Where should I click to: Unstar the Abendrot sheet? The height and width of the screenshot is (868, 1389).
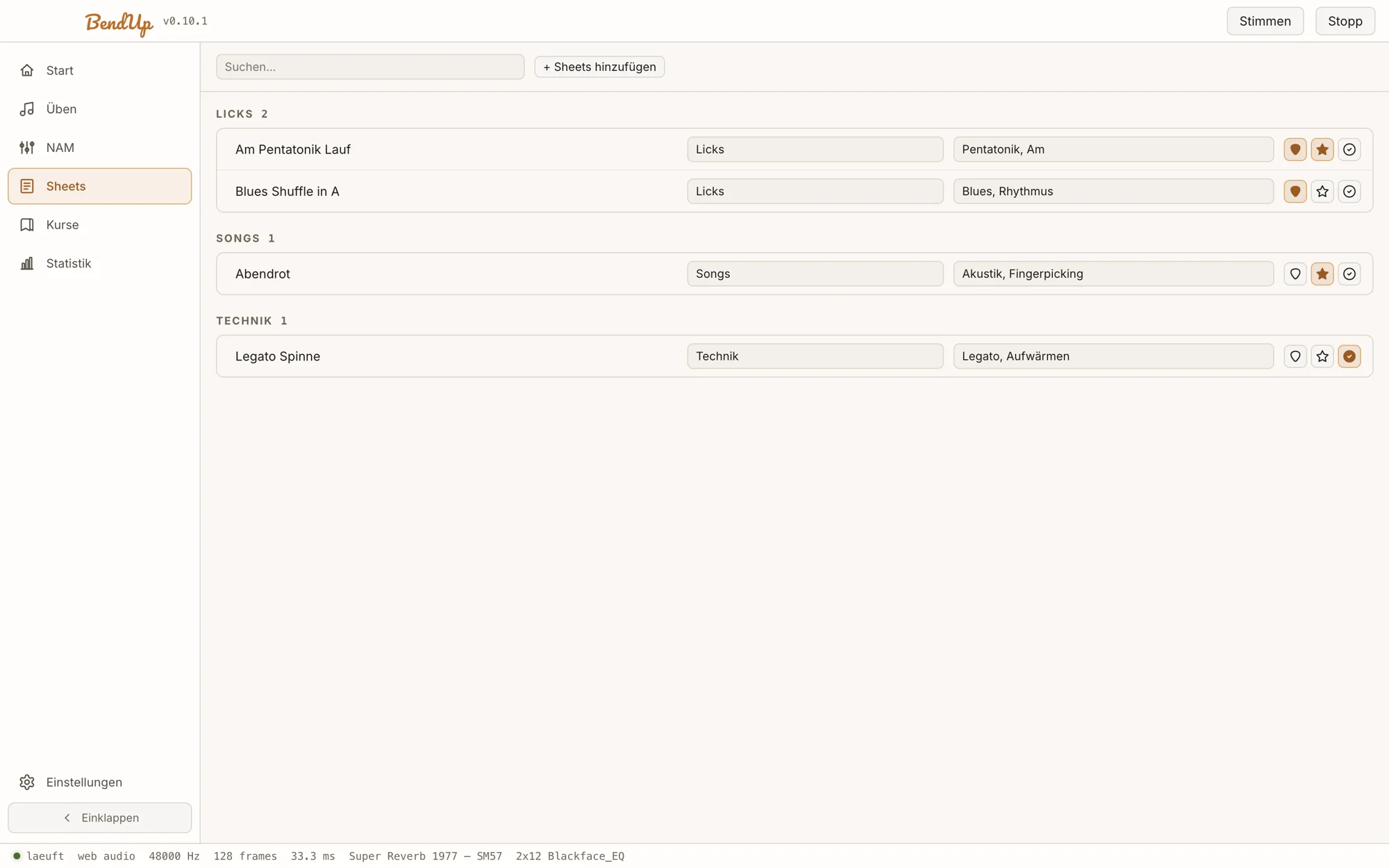1322,274
